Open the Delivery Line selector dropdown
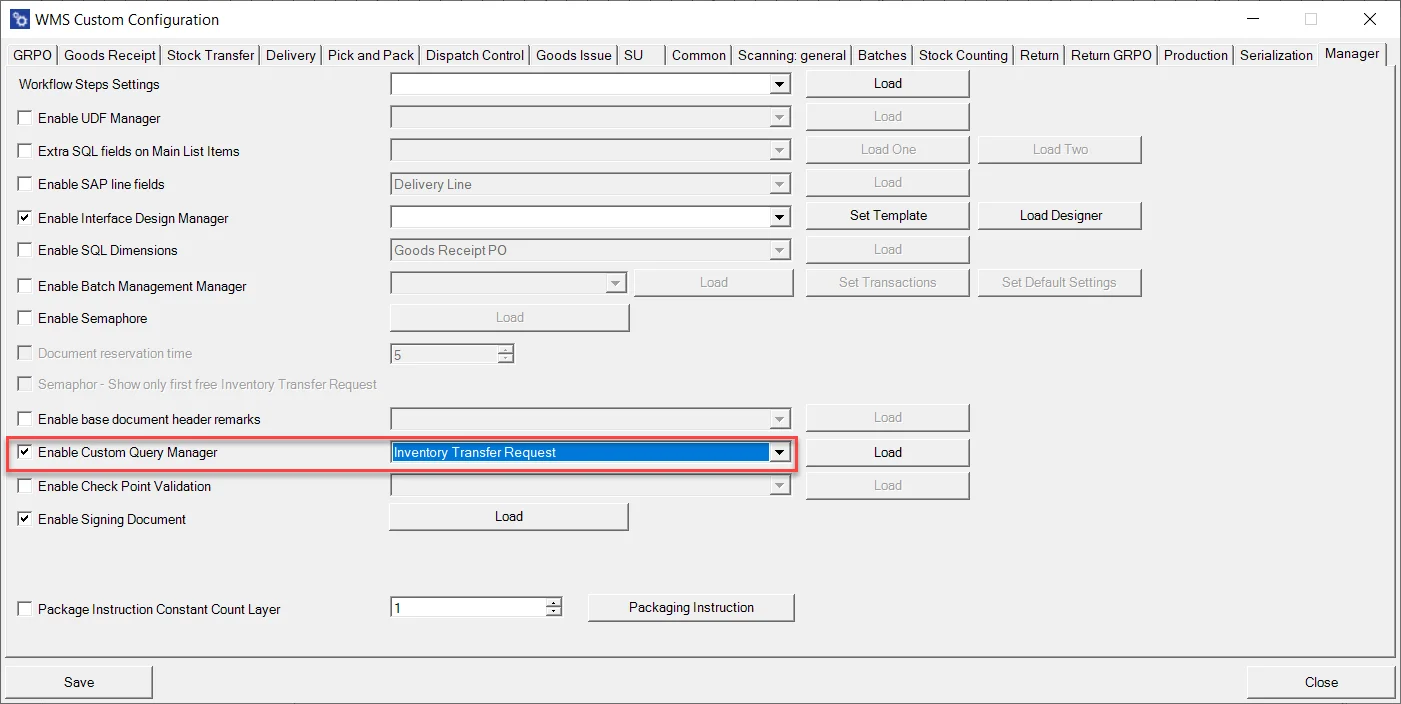1401x704 pixels. coord(779,184)
